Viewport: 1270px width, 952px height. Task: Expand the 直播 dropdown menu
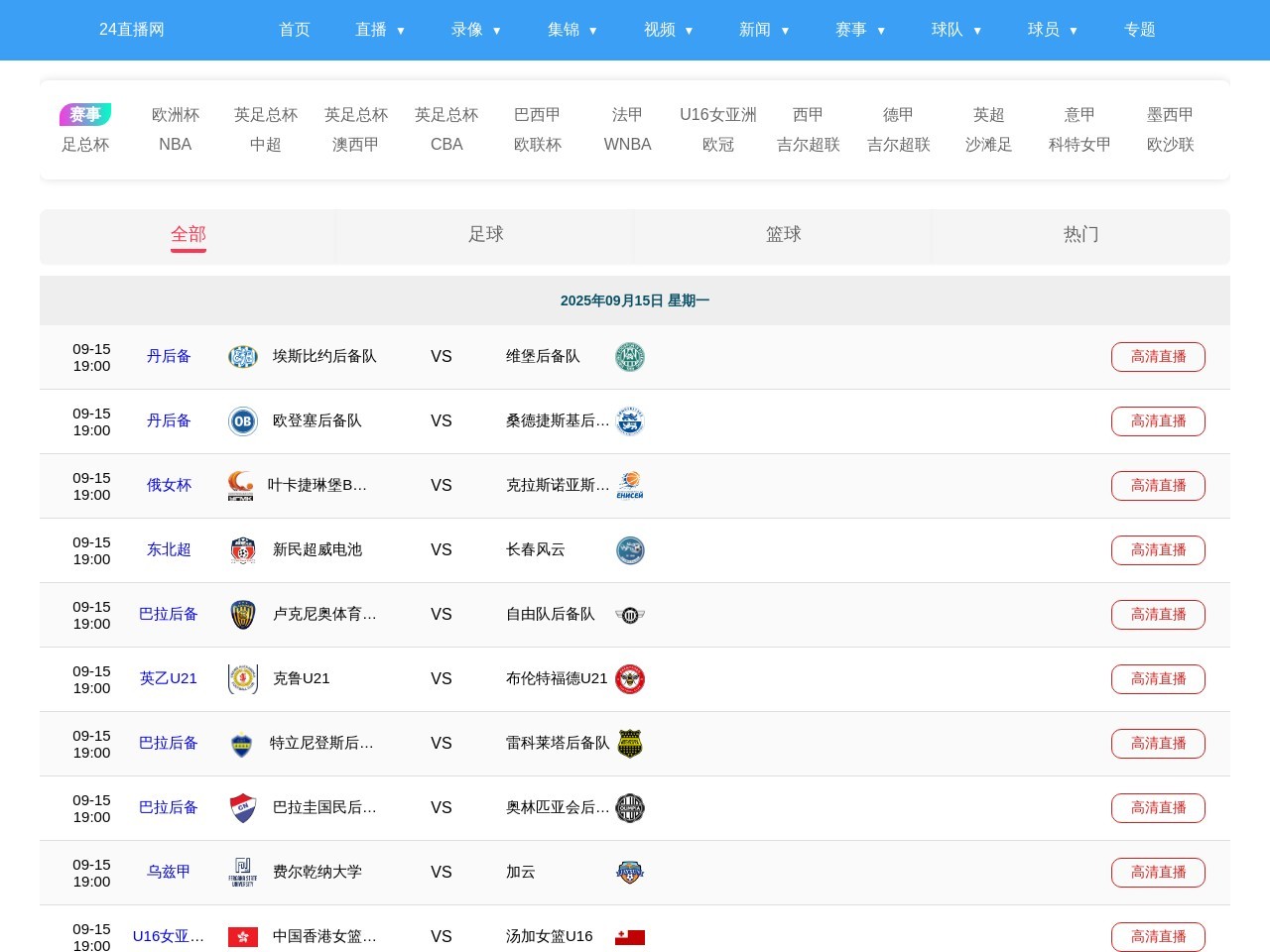click(380, 30)
